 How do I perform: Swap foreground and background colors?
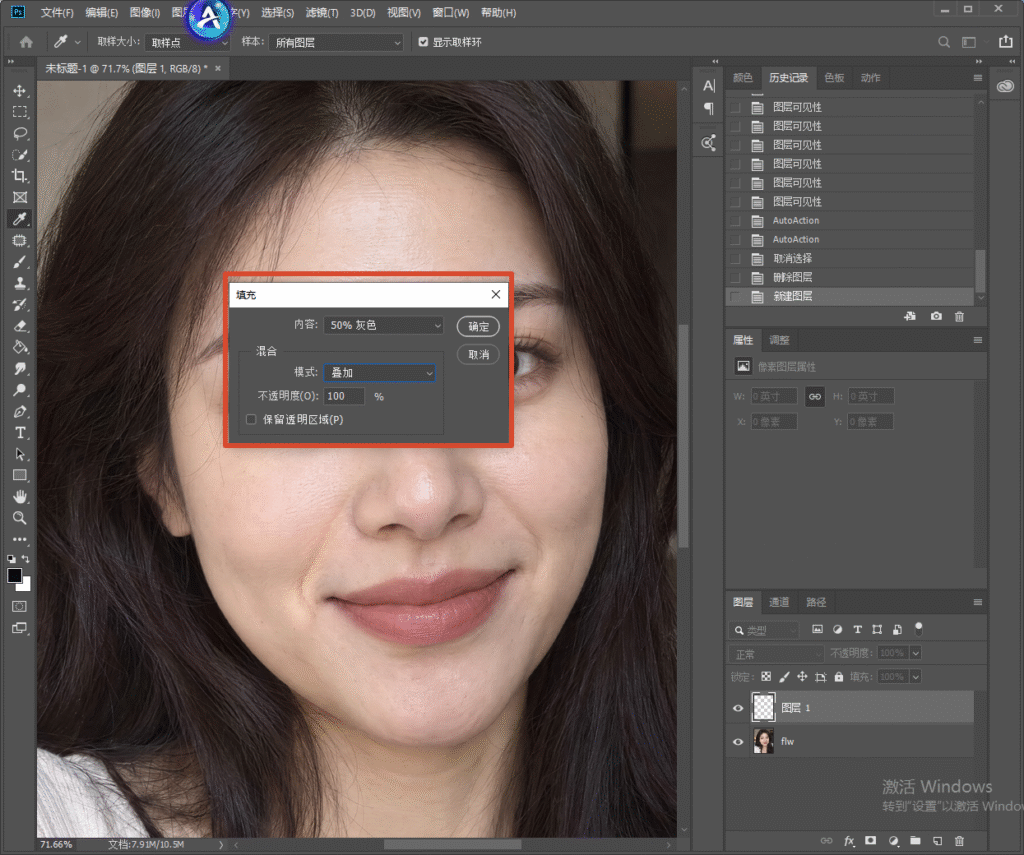pos(25,558)
